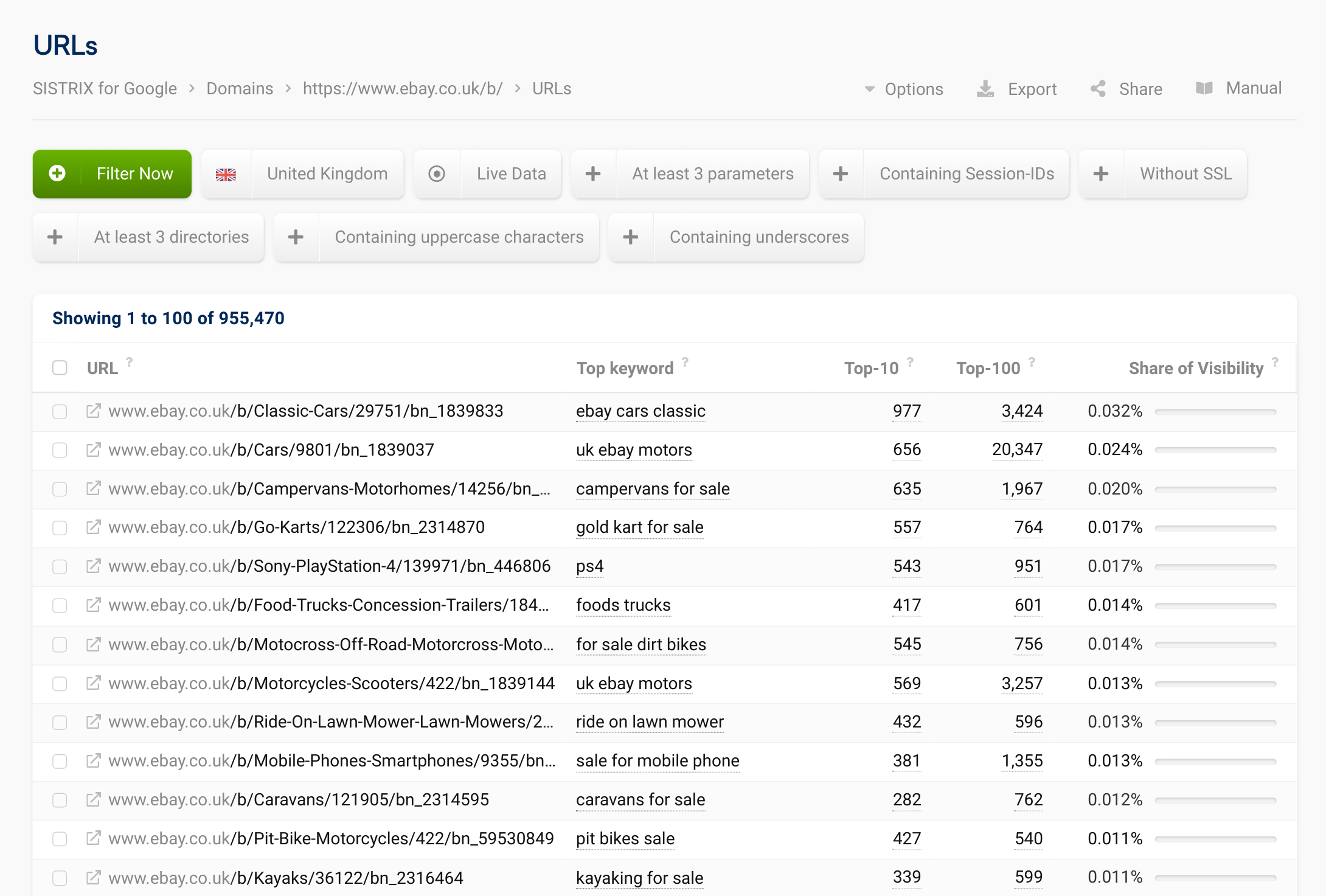Open Kayaks URL external link icon
Screen dimensions: 1326x896
click(x=93, y=877)
